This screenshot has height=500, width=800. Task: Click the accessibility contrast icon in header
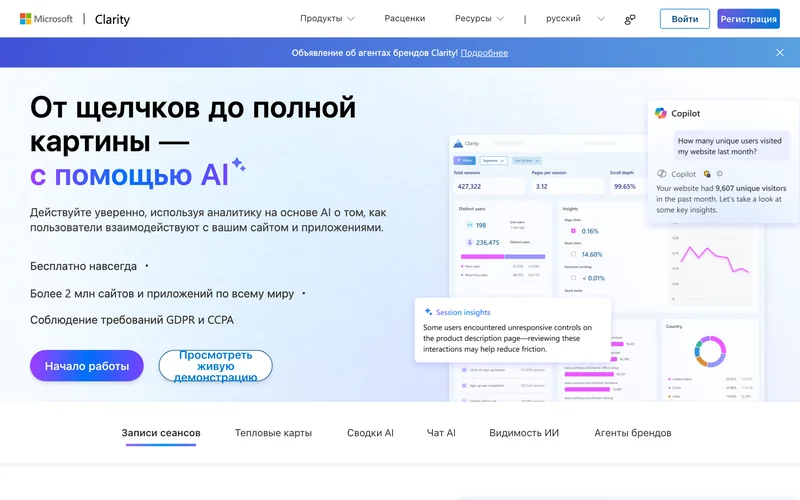click(x=630, y=19)
